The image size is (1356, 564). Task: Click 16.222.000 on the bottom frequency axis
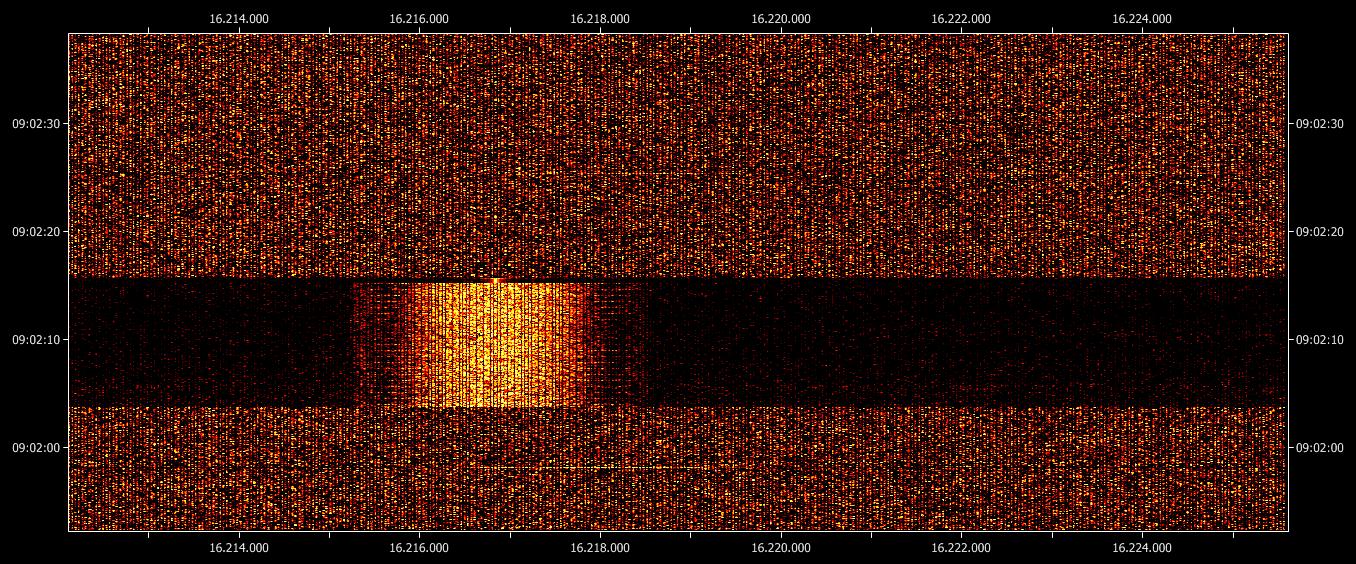point(961,547)
